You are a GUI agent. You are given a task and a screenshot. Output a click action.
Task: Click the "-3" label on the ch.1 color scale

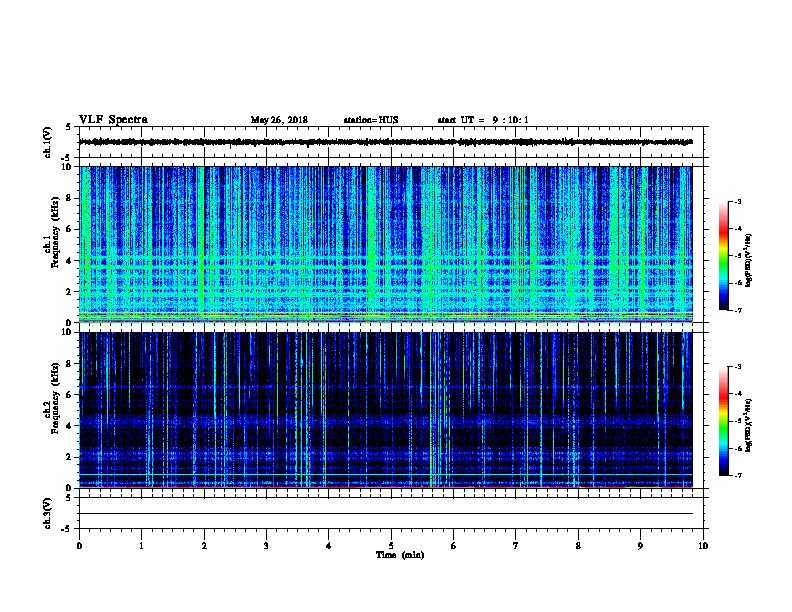pyautogui.click(x=738, y=202)
